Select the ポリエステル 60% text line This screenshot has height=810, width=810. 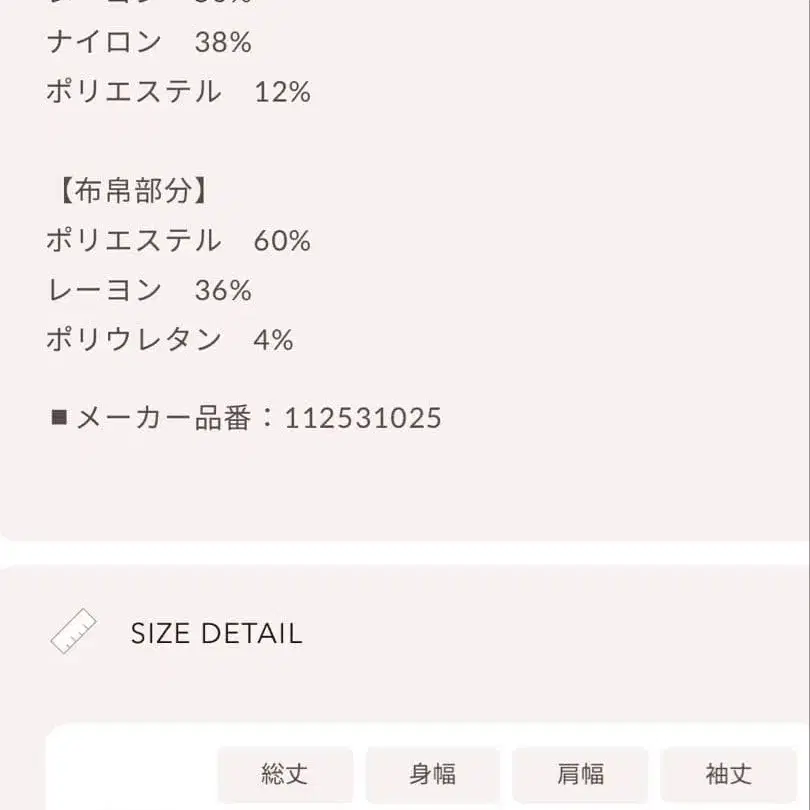coord(176,240)
